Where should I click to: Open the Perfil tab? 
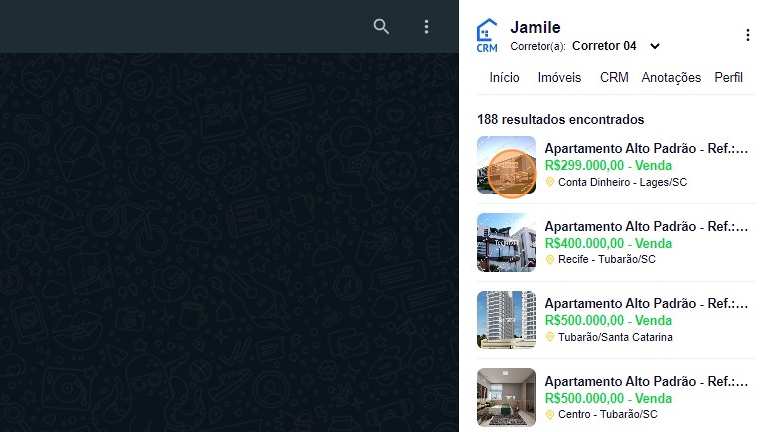coord(728,78)
